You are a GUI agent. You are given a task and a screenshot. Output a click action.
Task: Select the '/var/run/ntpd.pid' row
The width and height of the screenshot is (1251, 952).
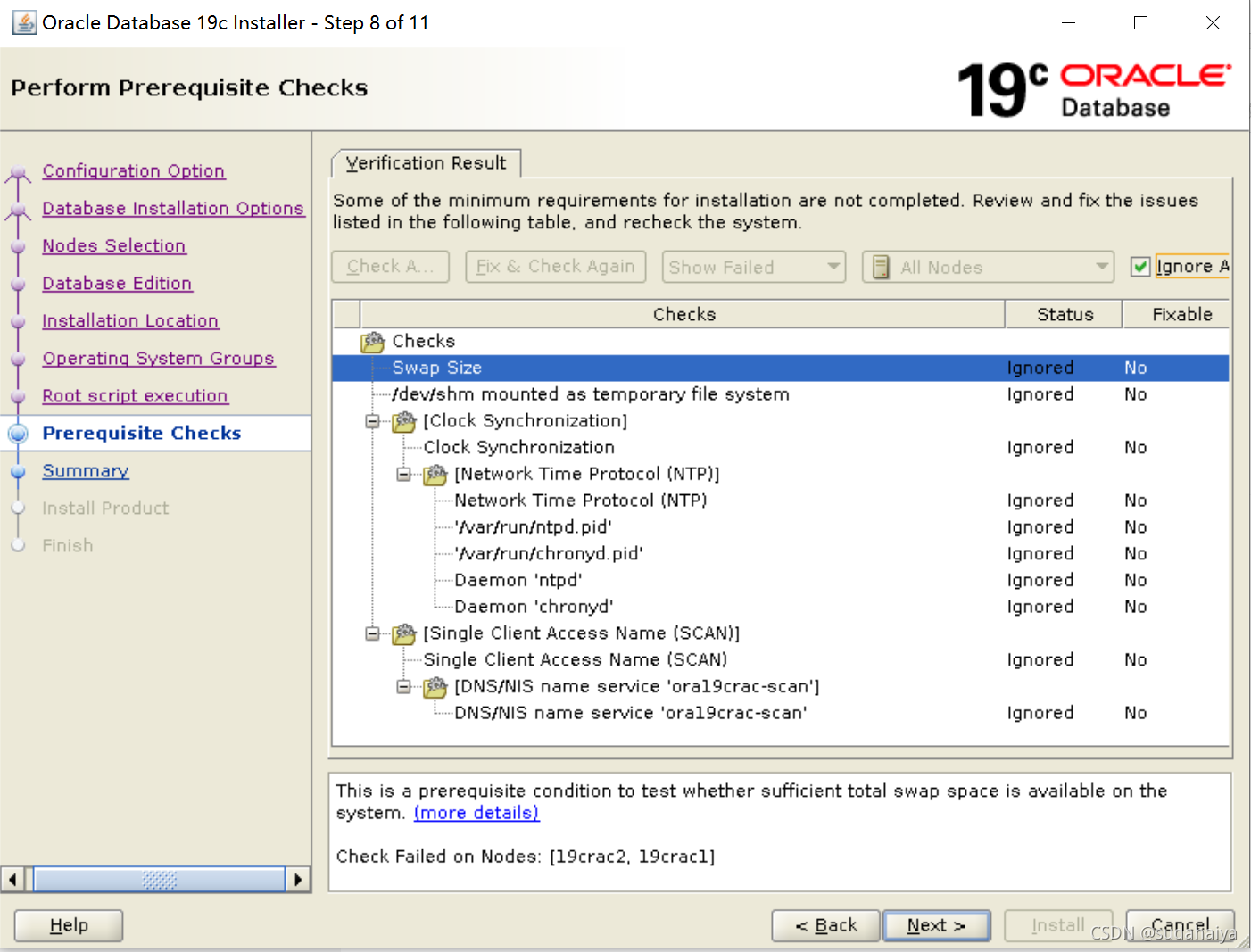[x=781, y=527]
